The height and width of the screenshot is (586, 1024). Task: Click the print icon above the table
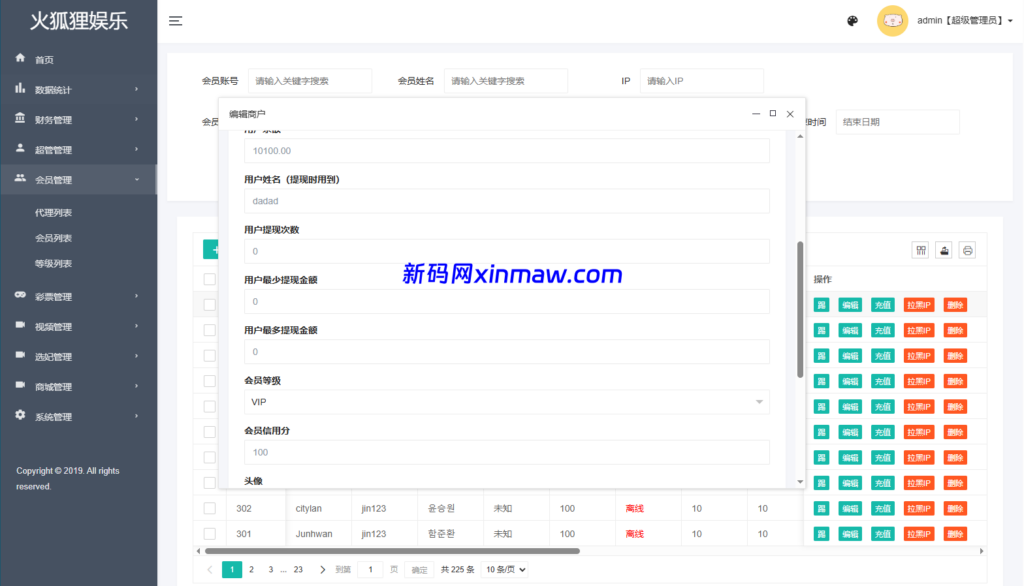[x=968, y=250]
